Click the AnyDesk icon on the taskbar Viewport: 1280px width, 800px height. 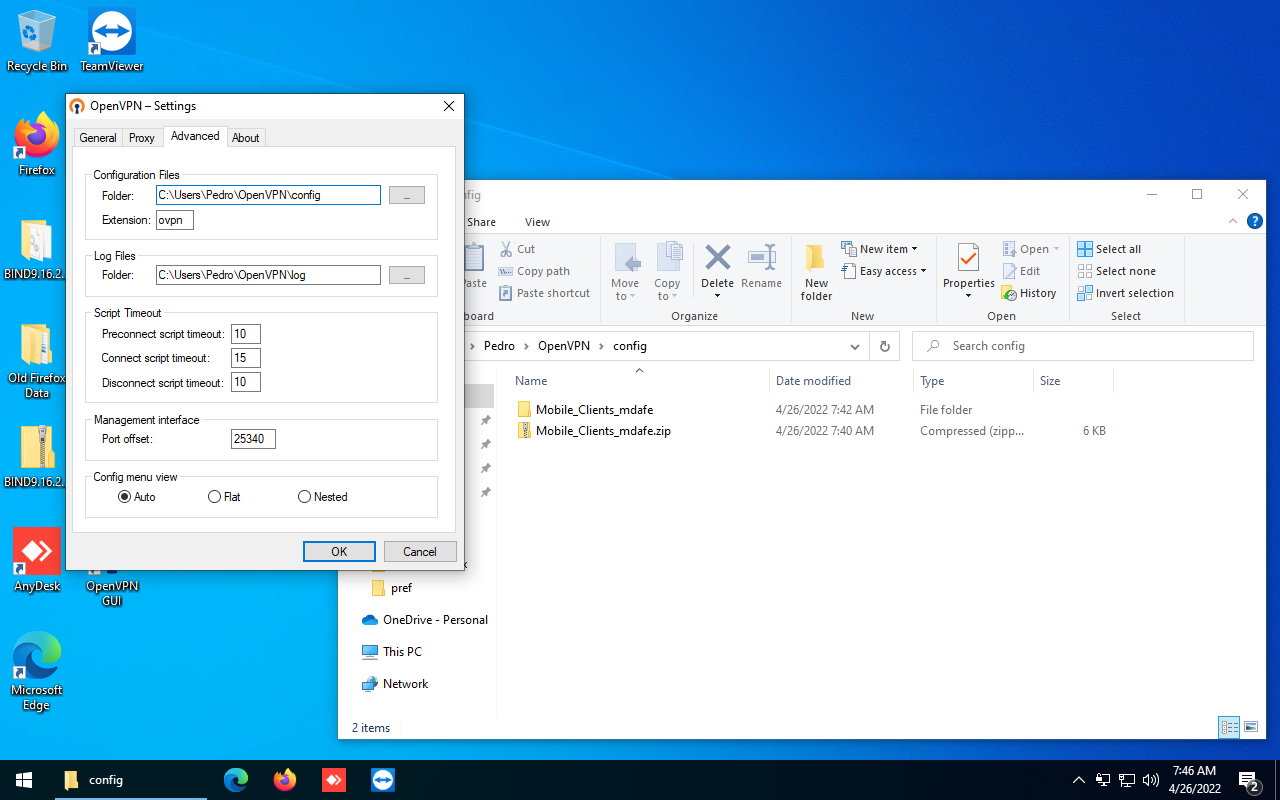(334, 780)
